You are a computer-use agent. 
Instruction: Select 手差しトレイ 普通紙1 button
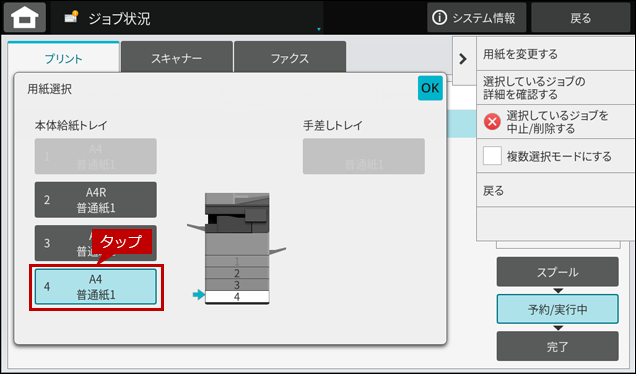tap(364, 156)
